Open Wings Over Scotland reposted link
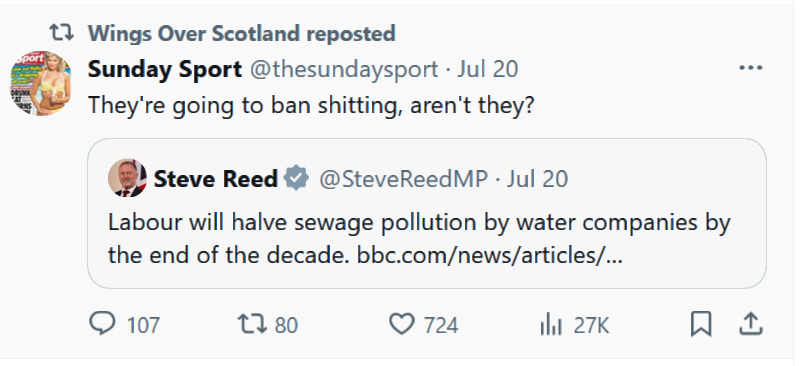Image resolution: width=803 pixels, height=366 pixels. (x=242, y=34)
